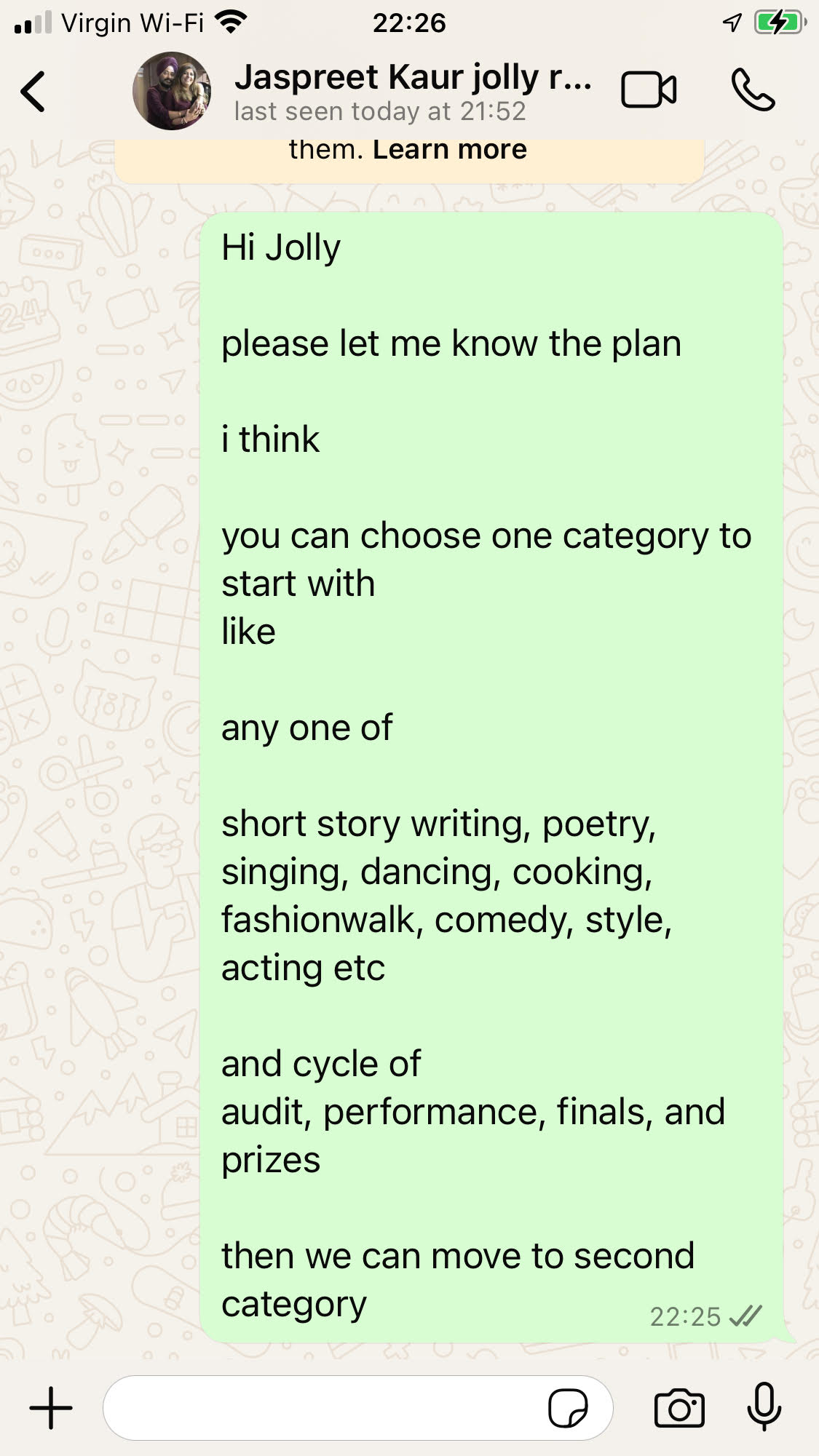Tap the battery charging indicator

click(780, 23)
